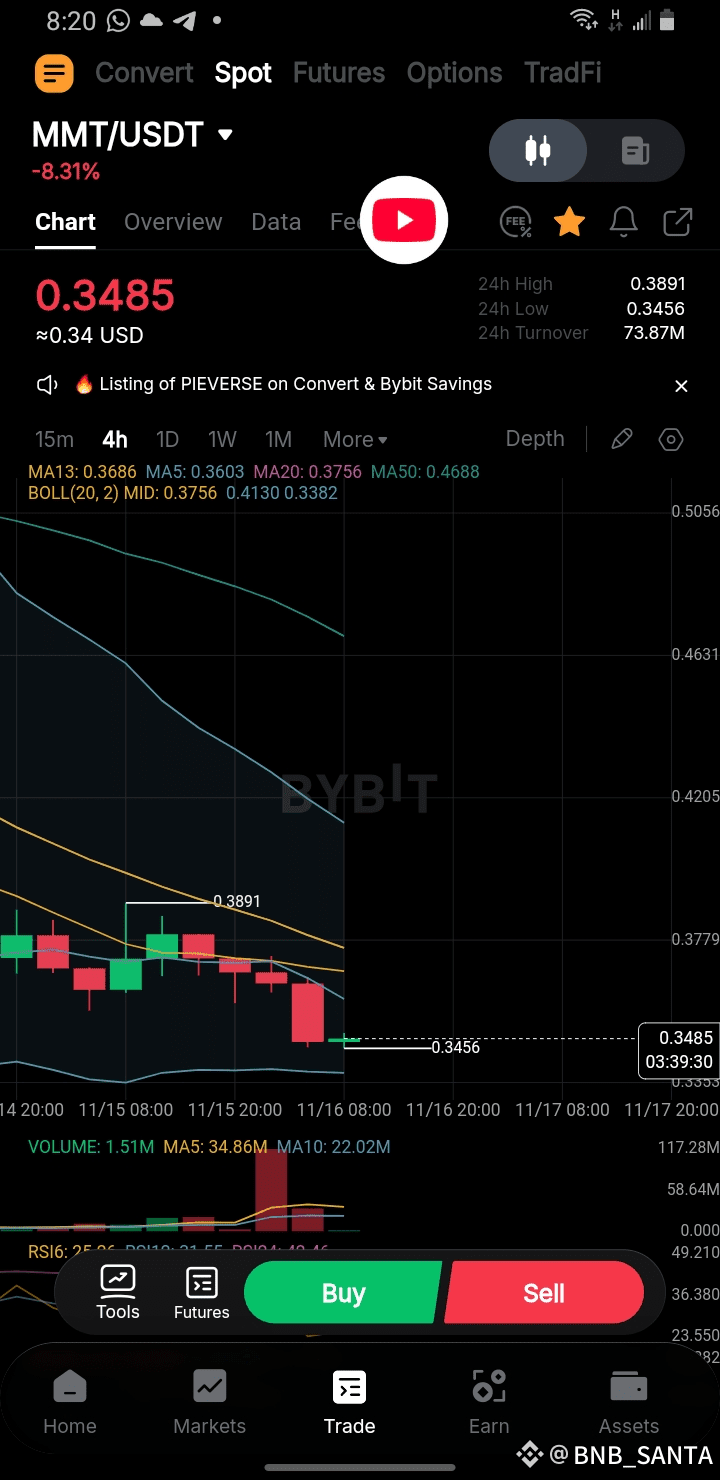Open WhatsApp notification in status bar
720x1480 pixels.
click(x=119, y=20)
